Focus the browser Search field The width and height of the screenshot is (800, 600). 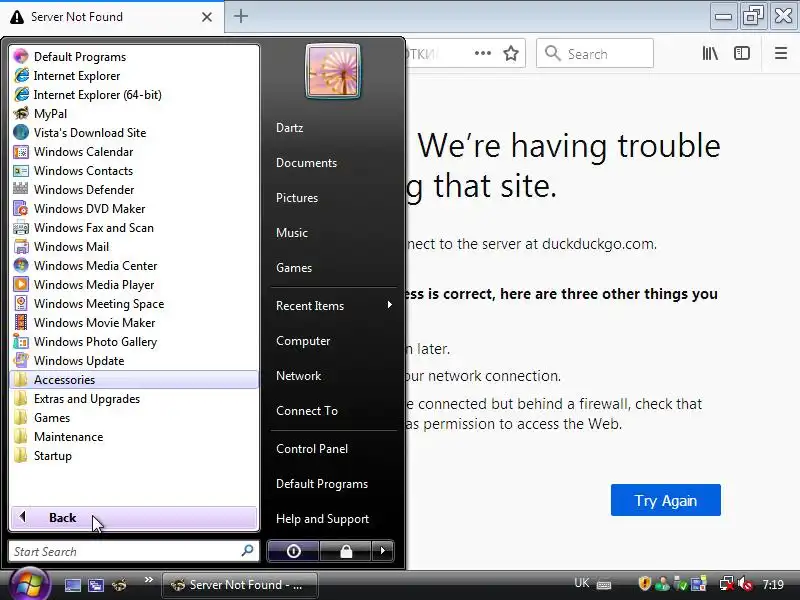tap(595, 53)
